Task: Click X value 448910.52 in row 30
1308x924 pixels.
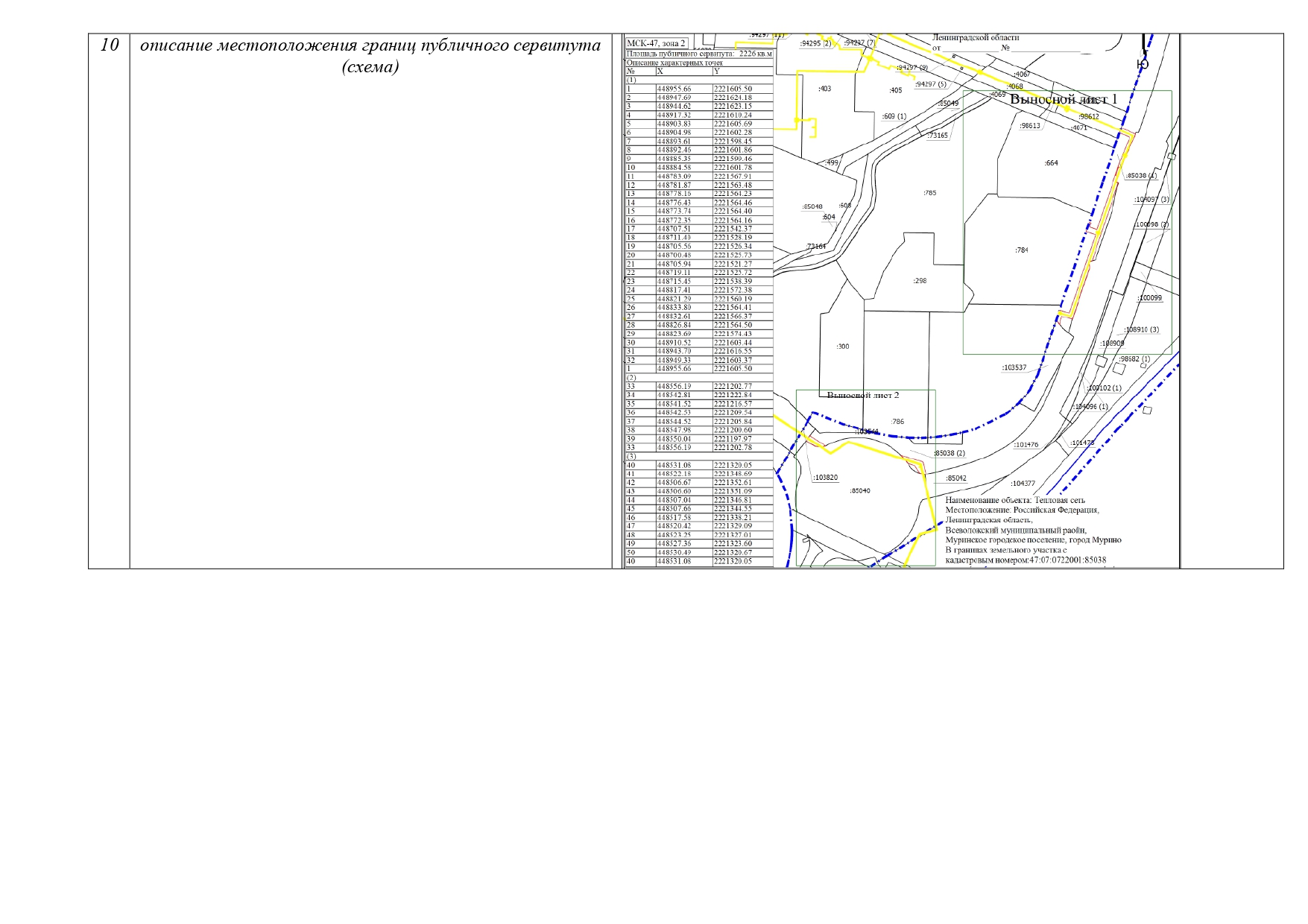Action: (x=674, y=343)
